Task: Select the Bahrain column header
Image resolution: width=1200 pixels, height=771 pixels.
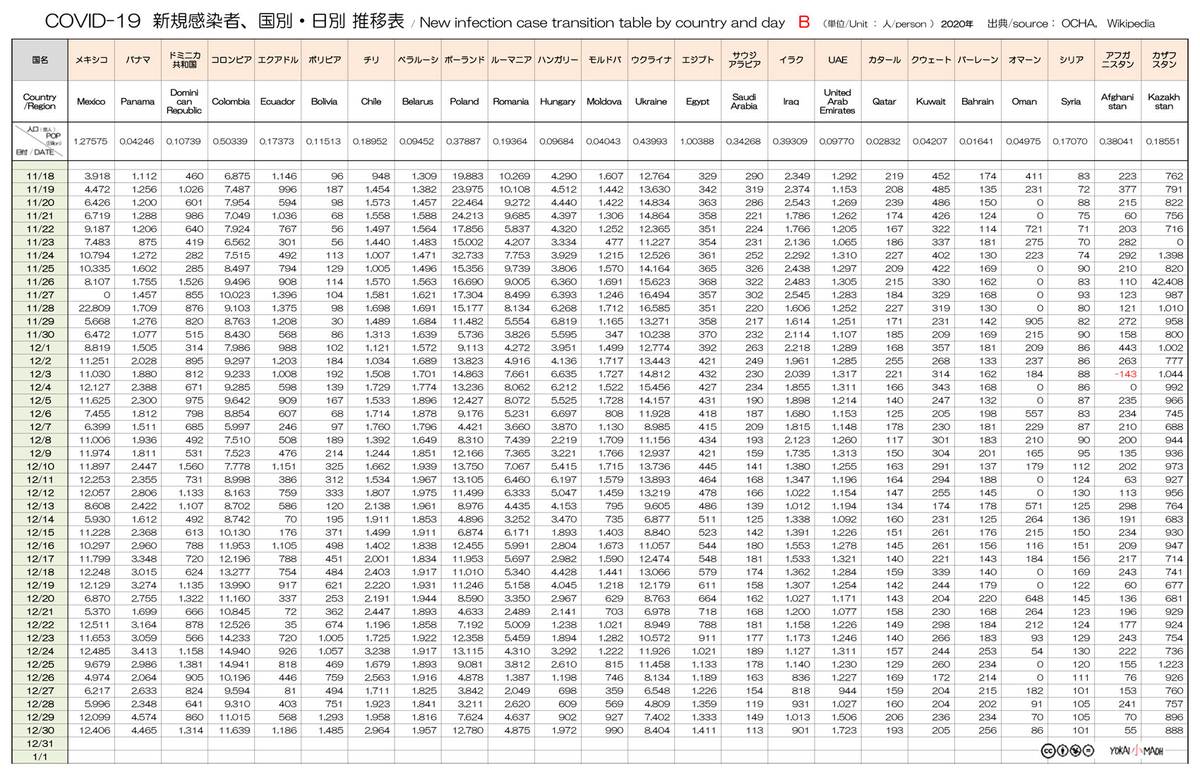Action: click(x=977, y=100)
